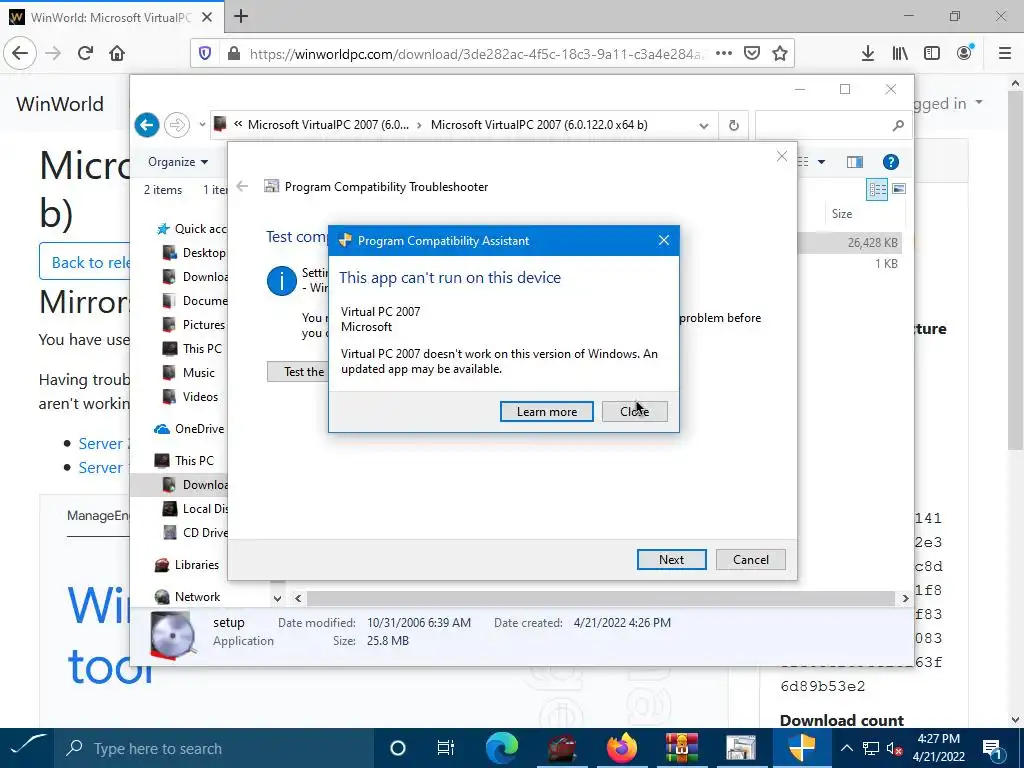This screenshot has width=1024, height=768.
Task: Click Explorer forward navigation arrow
Action: coord(176,125)
